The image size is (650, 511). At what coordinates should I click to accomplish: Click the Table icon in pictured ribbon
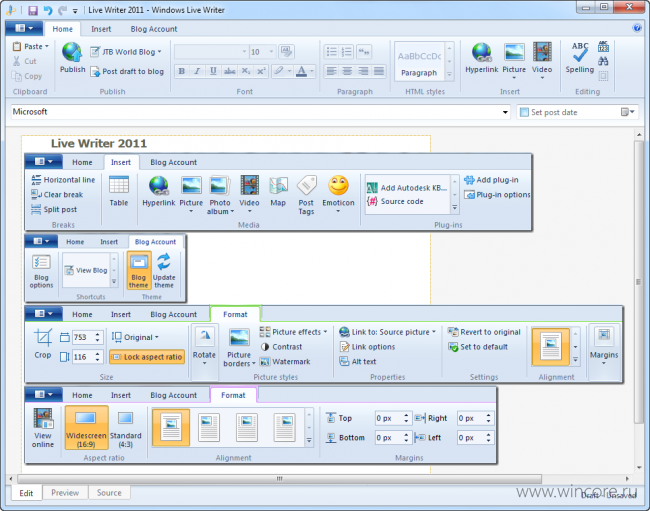pos(119,185)
